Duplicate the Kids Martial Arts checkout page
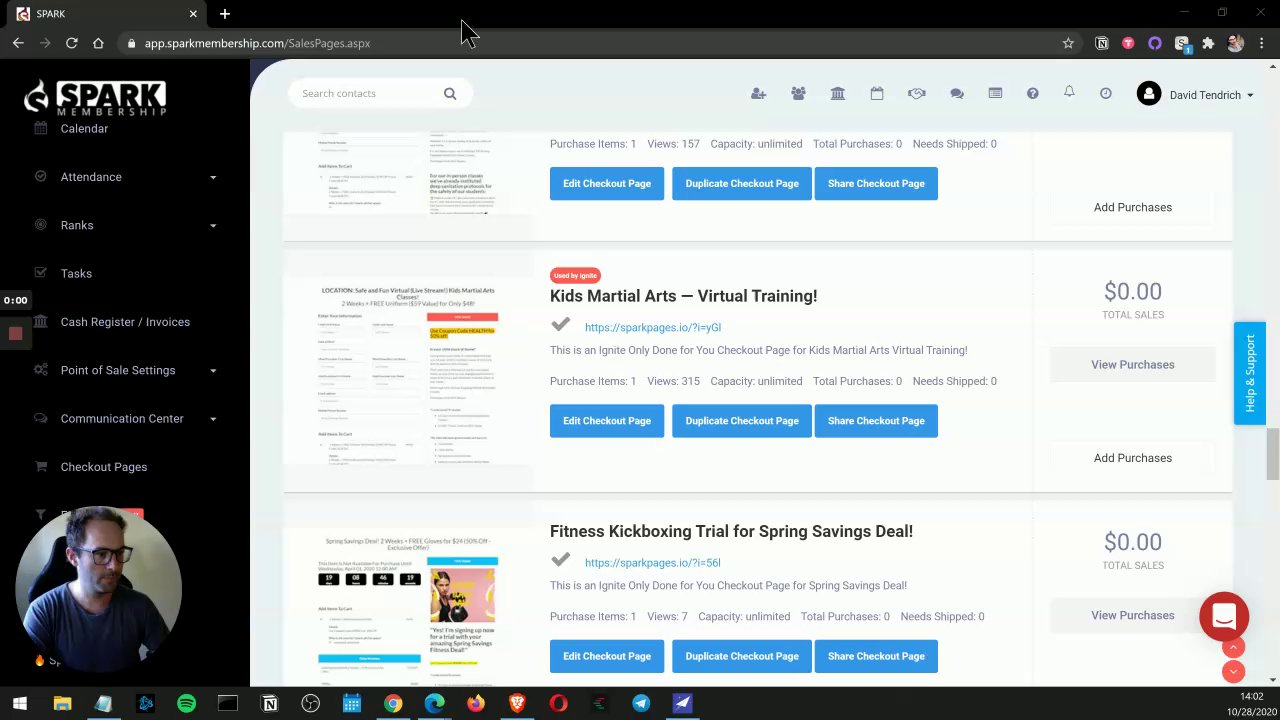The height and width of the screenshot is (720, 1280). click(x=742, y=421)
